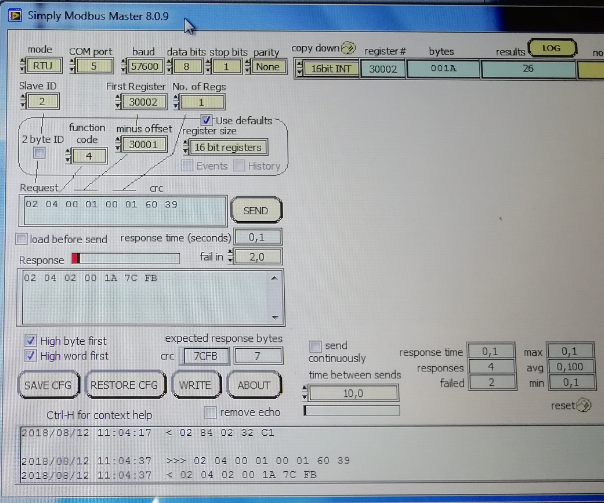
Task: Click the expected response bytes field 7
Action: pyautogui.click(x=258, y=356)
